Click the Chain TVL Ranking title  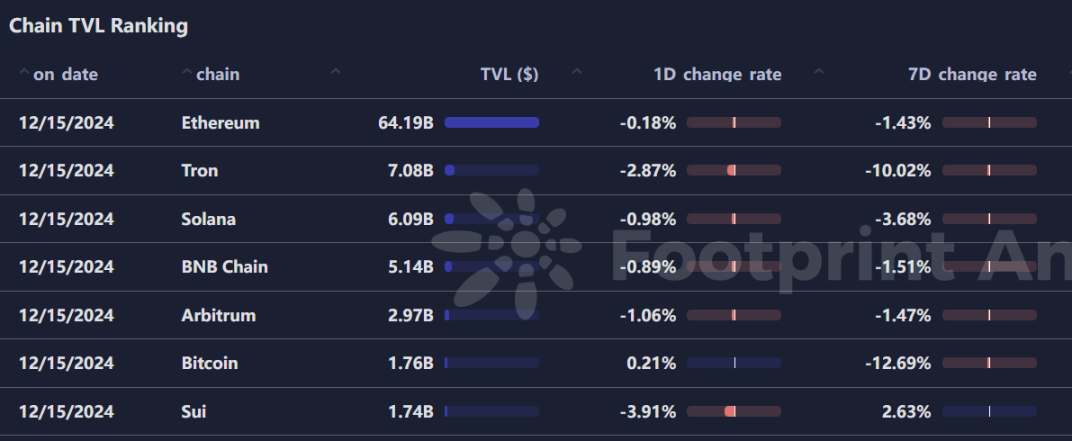pyautogui.click(x=98, y=26)
